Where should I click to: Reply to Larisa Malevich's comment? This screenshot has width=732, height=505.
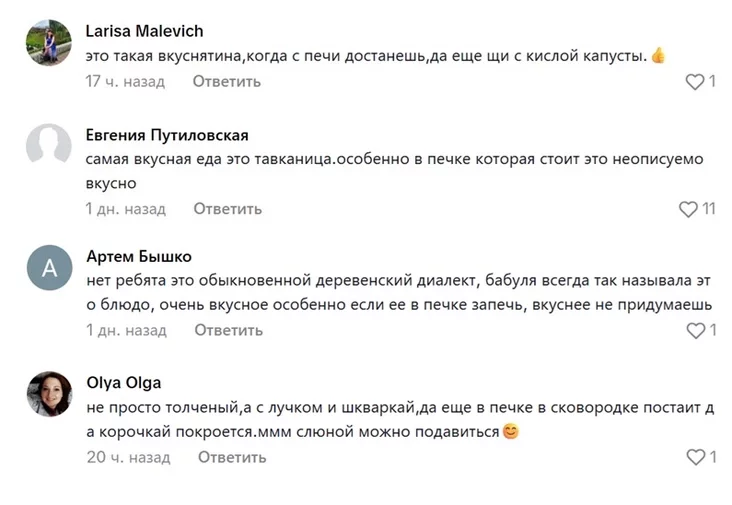pyautogui.click(x=227, y=81)
